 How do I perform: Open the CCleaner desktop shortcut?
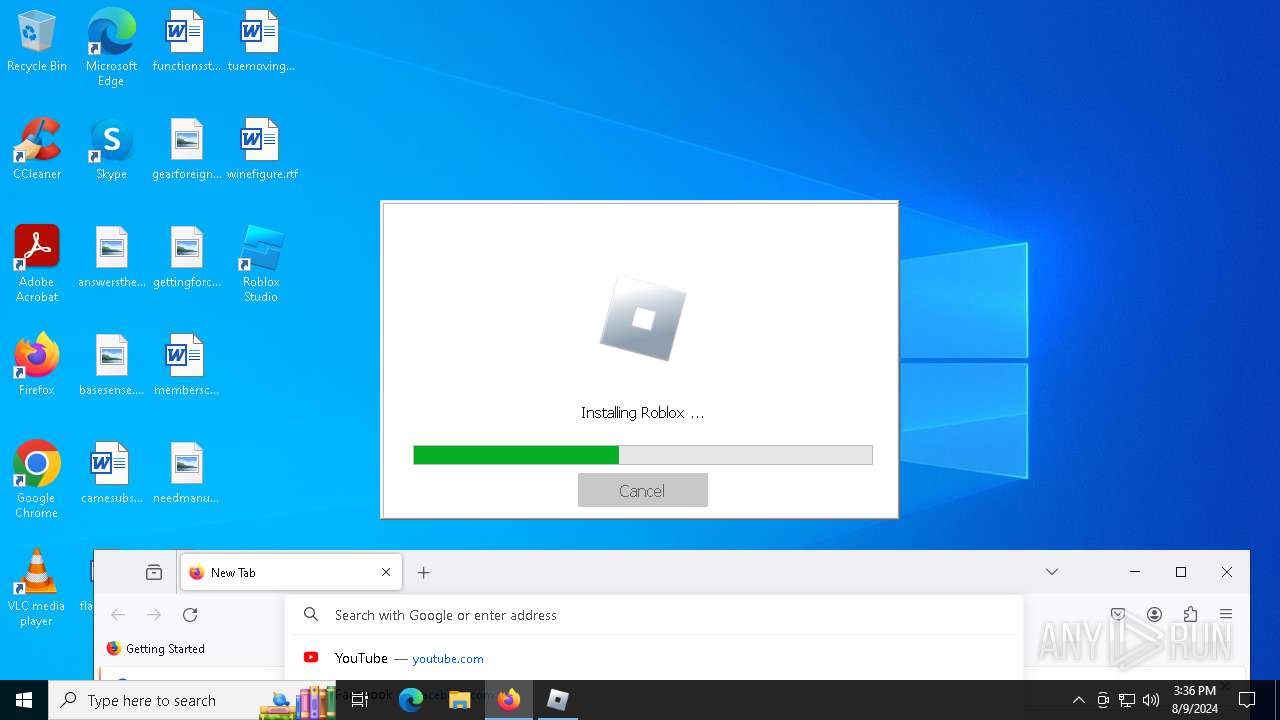(37, 150)
